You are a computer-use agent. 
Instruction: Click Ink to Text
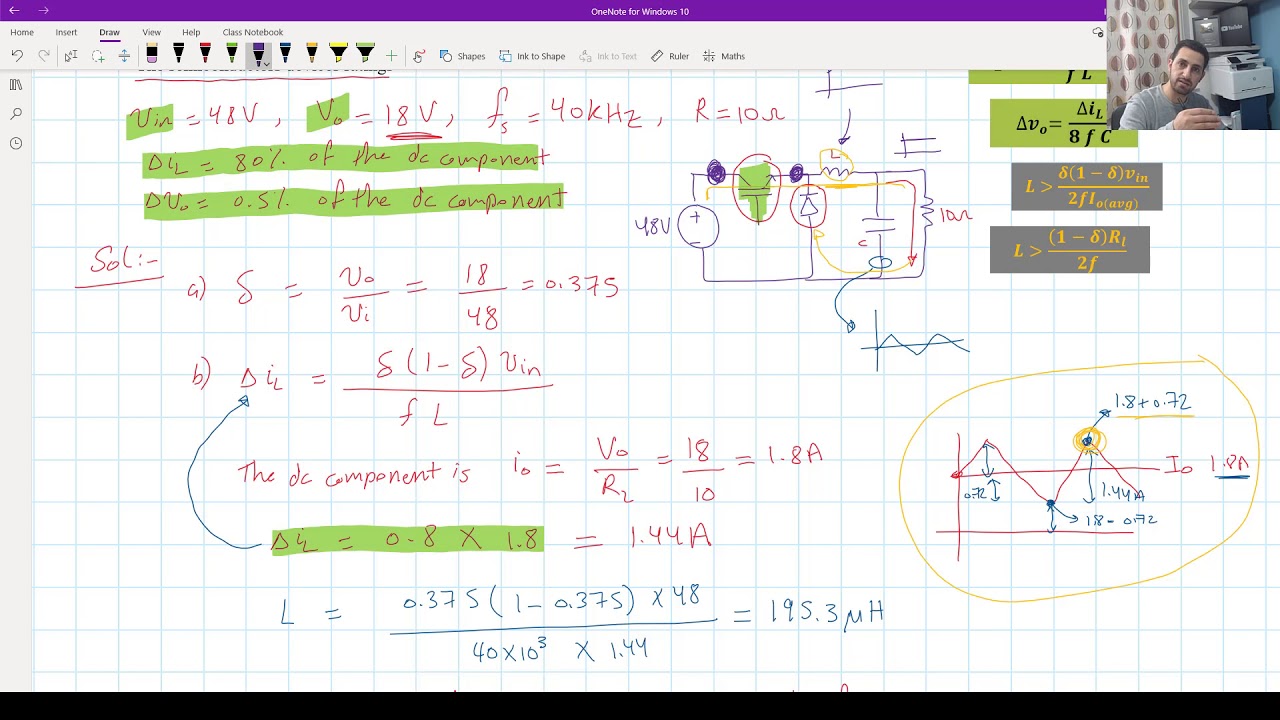click(608, 56)
